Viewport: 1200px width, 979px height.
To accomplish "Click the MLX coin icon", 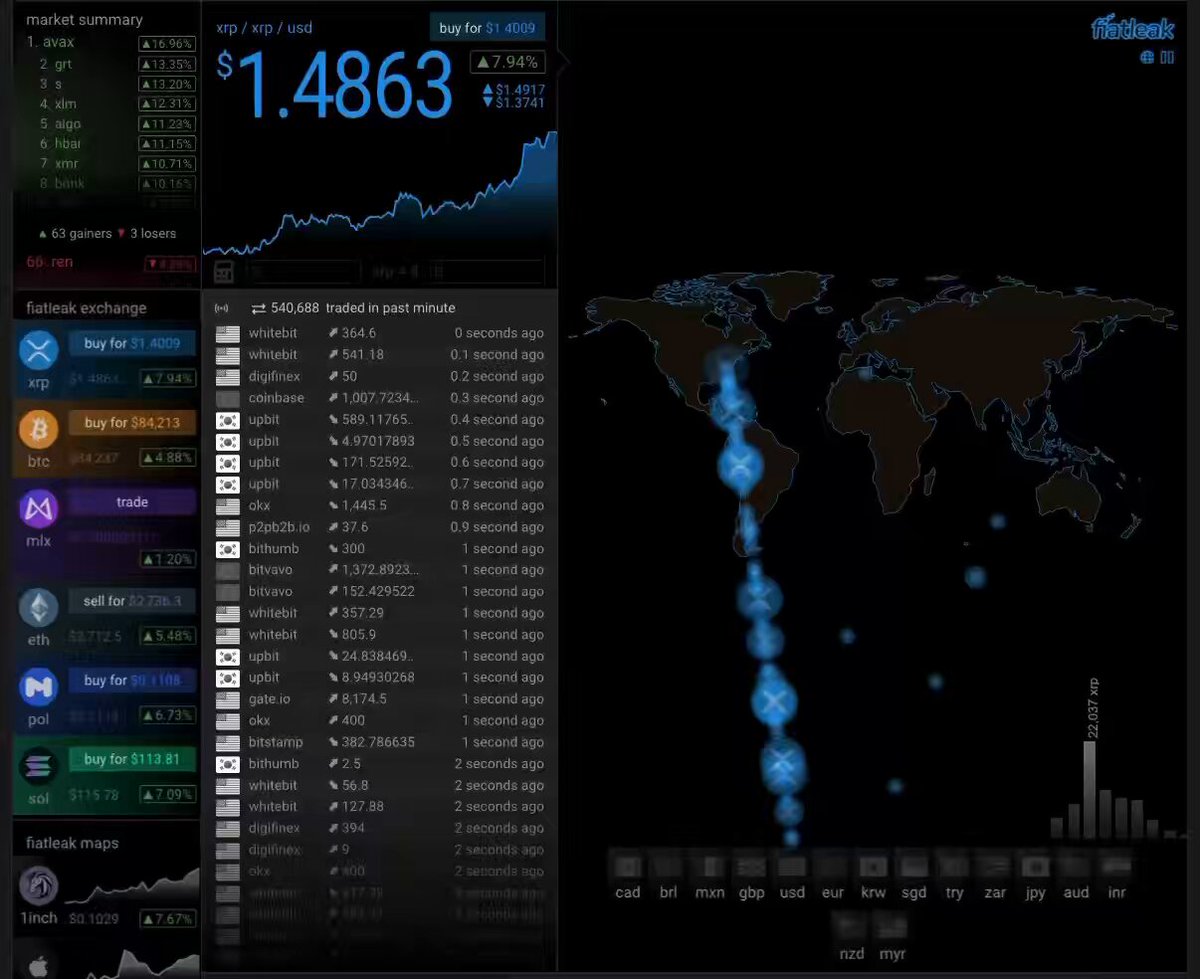I will (x=39, y=509).
